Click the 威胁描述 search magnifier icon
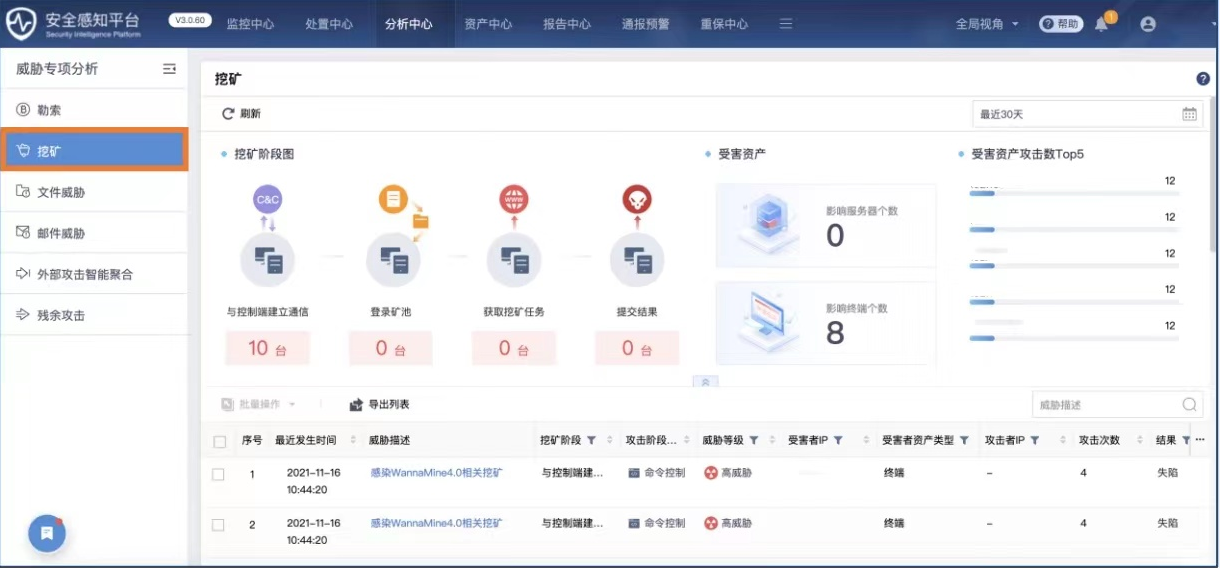 coord(1189,405)
